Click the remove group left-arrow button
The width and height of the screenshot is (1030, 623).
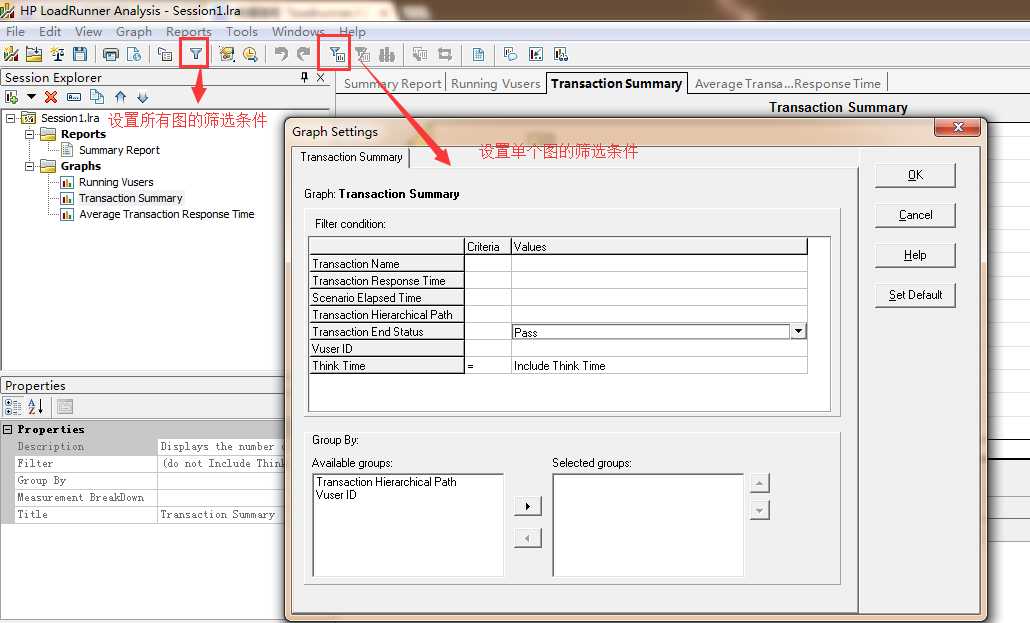tap(527, 539)
